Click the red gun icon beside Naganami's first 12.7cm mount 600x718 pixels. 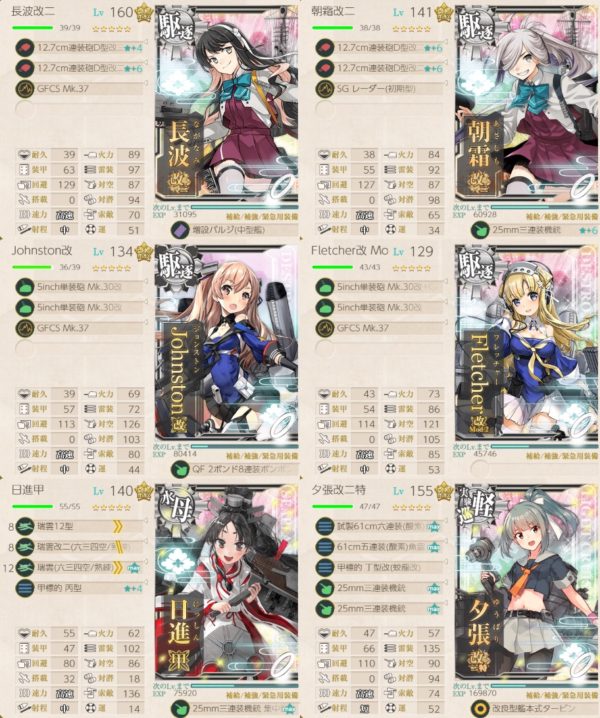25,48
